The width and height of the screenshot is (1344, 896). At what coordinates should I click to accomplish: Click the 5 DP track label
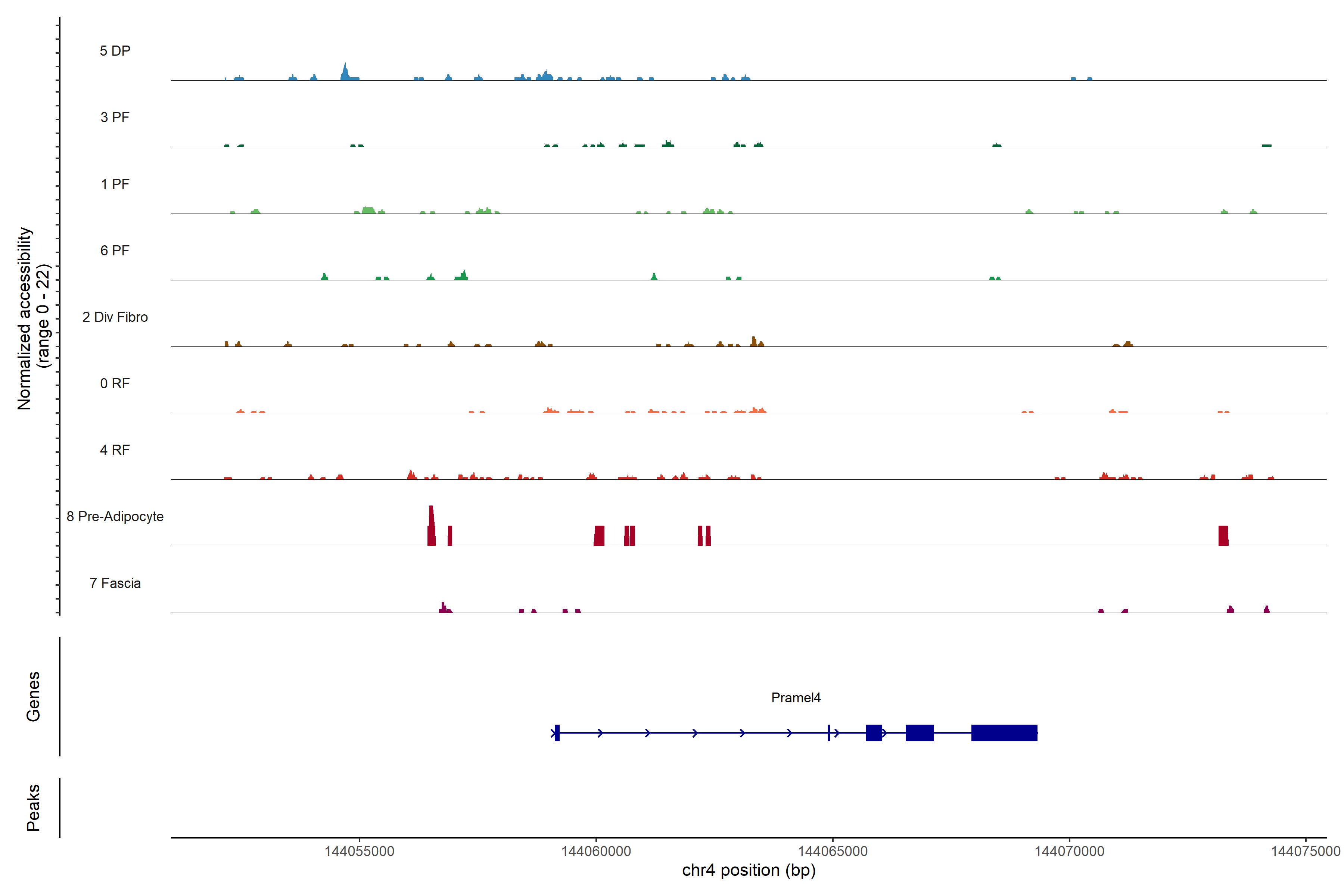click(115, 51)
